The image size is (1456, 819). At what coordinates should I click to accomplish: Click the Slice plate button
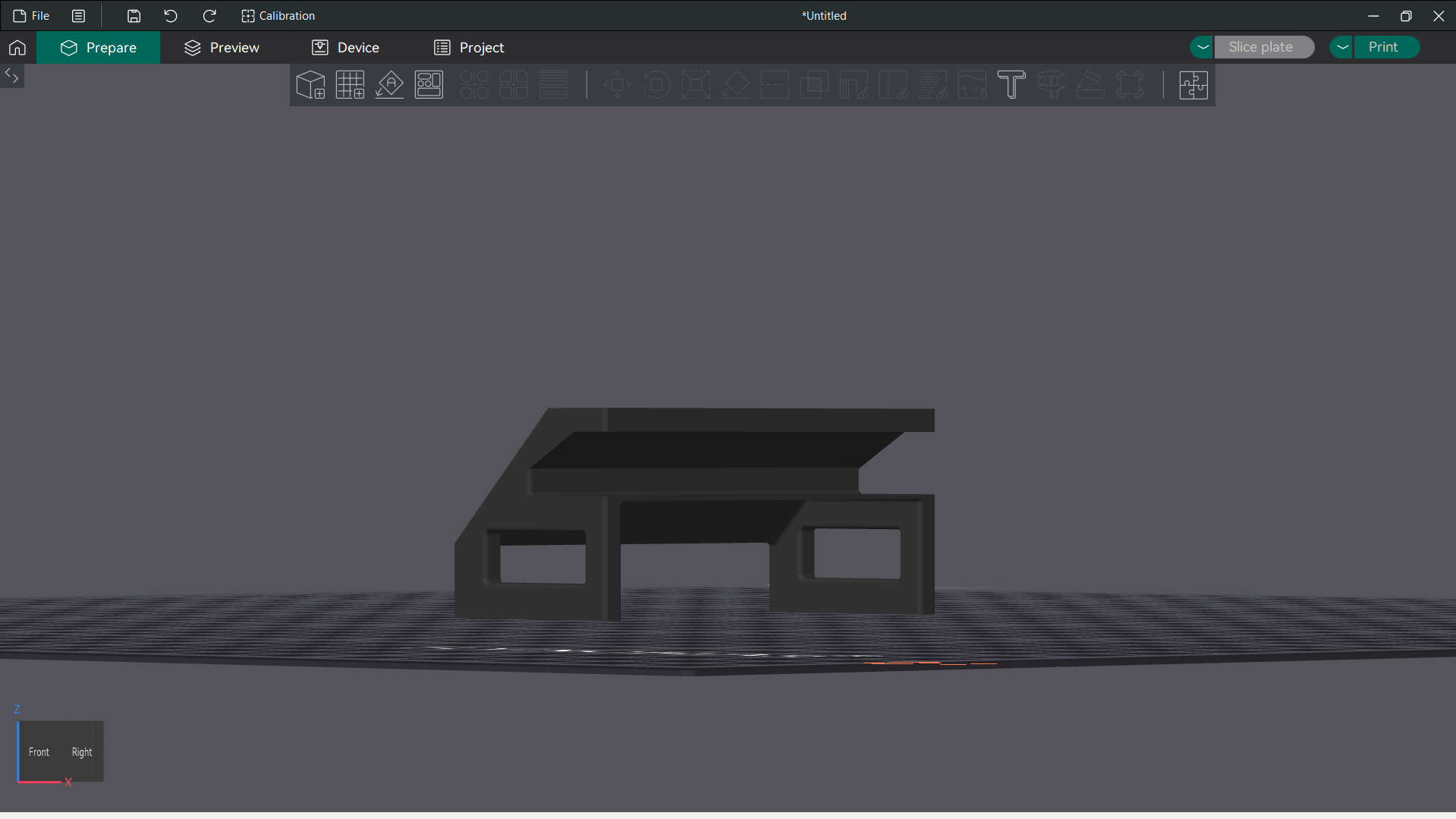pos(1264,47)
